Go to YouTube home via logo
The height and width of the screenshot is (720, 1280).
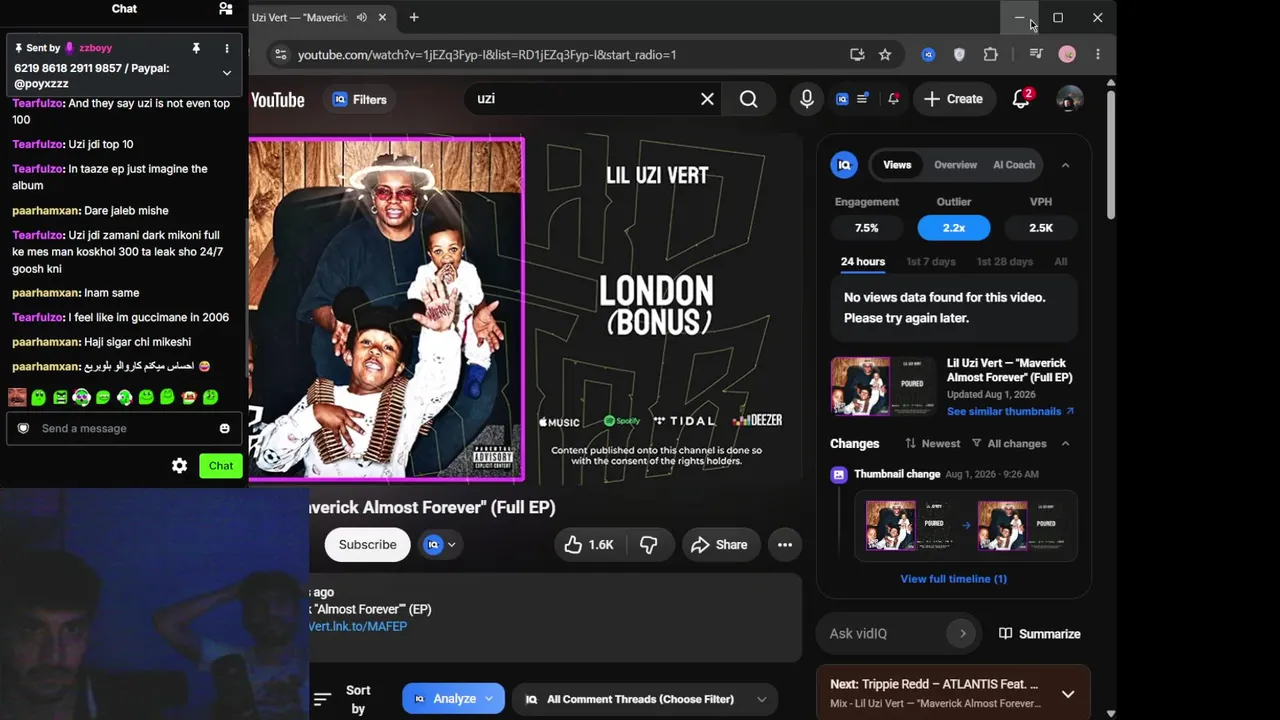point(277,100)
